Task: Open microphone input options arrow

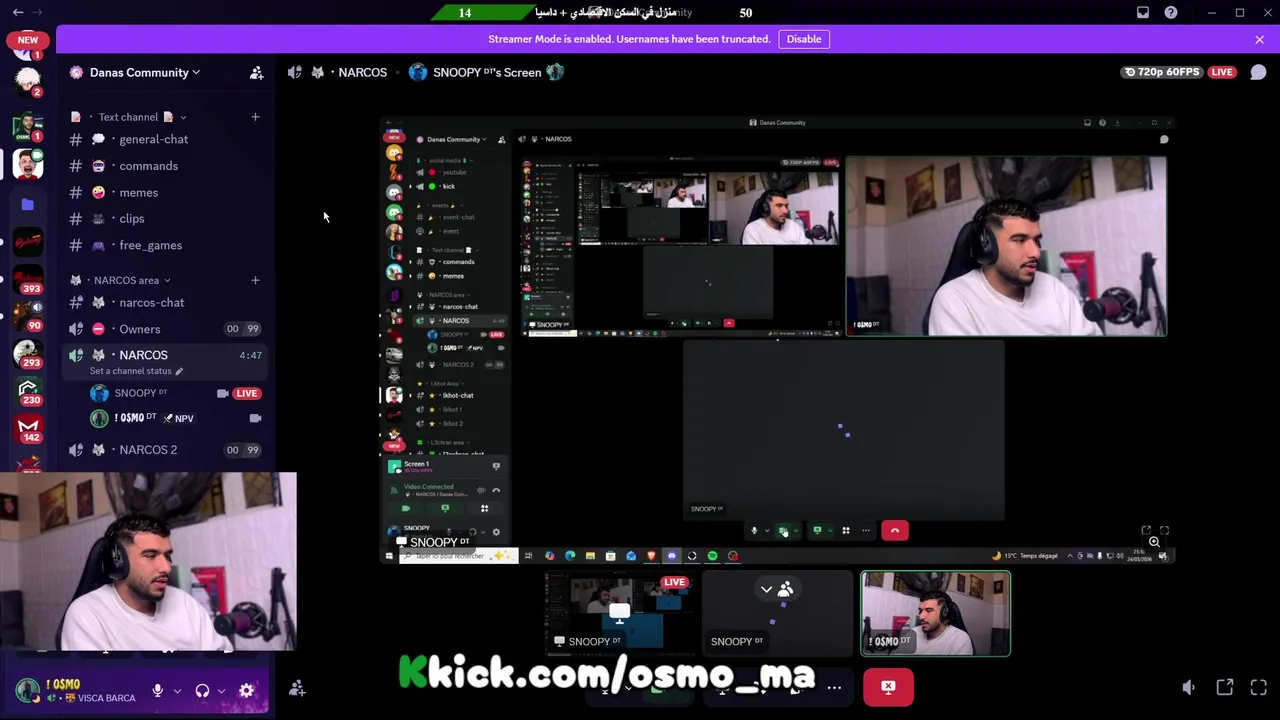Action: (177, 691)
